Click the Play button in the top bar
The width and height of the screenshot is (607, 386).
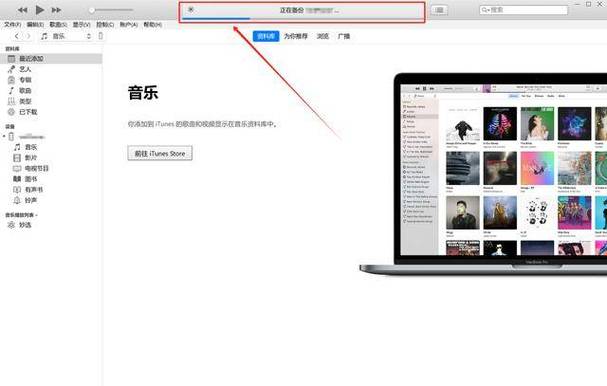39,10
